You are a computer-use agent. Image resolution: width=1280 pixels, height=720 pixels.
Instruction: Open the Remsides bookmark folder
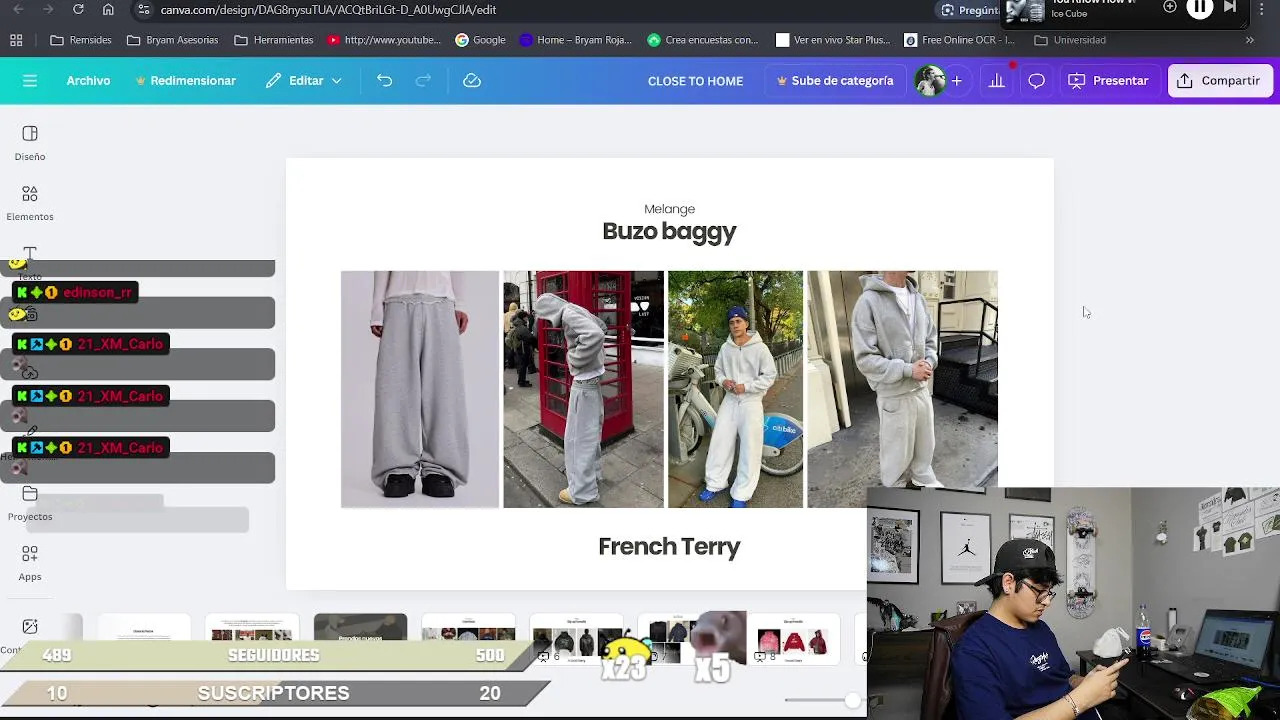coord(81,40)
